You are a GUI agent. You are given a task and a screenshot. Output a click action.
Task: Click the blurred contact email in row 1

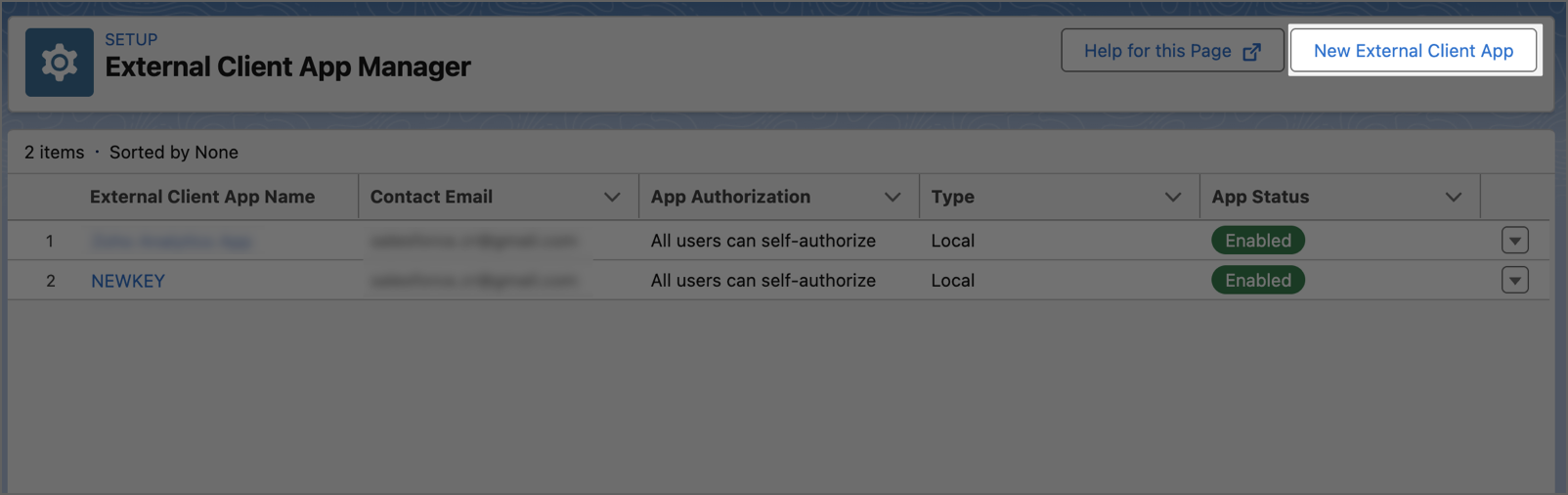[x=474, y=241]
